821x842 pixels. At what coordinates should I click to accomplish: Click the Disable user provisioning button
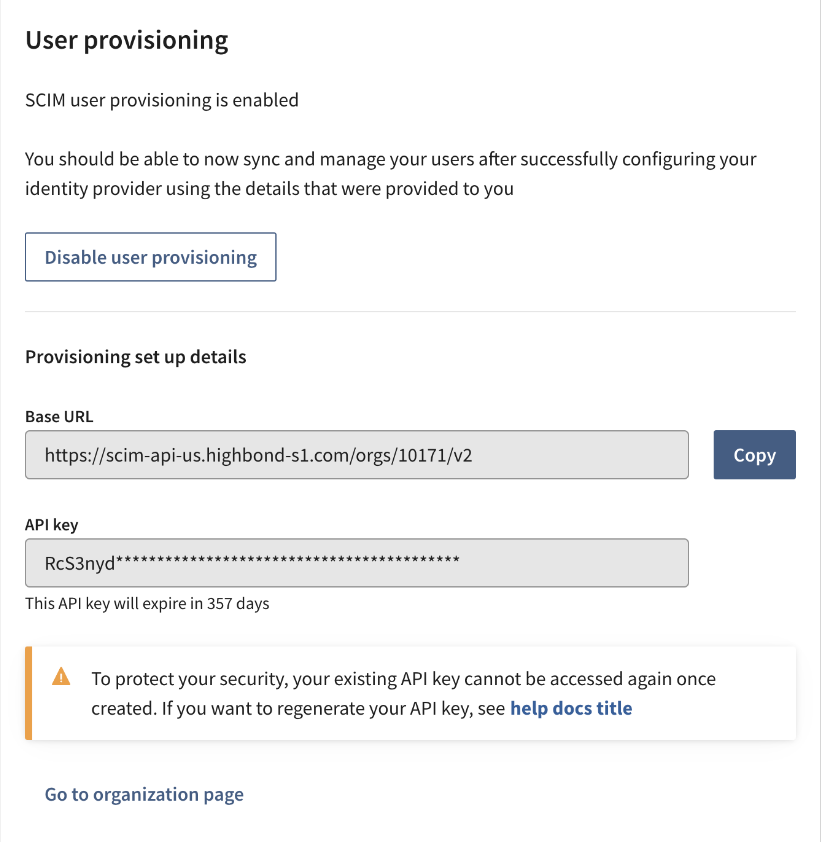pyautogui.click(x=150, y=257)
